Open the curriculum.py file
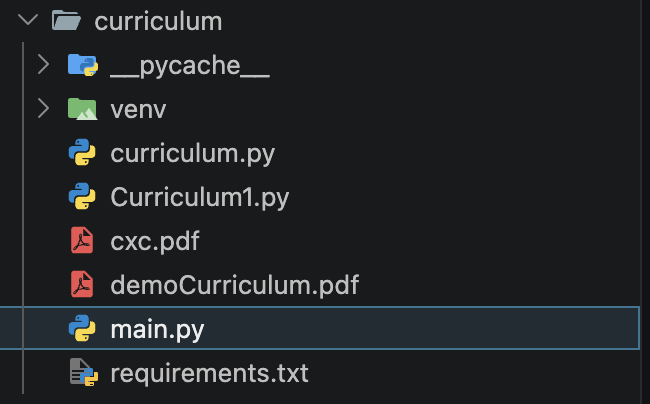The width and height of the screenshot is (650, 404). click(192, 154)
